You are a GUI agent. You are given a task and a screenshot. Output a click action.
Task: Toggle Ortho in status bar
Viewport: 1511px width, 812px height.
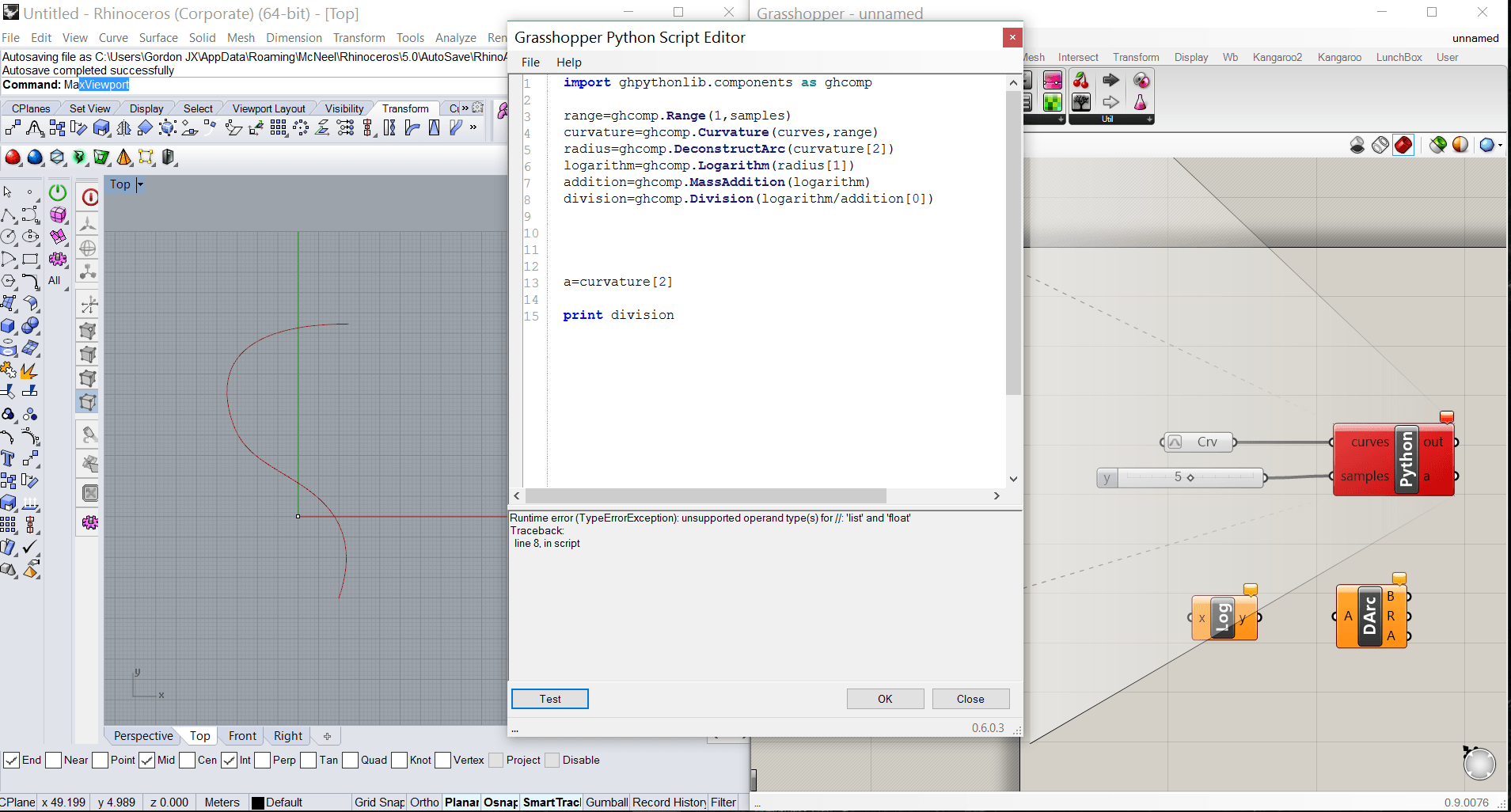coord(424,803)
